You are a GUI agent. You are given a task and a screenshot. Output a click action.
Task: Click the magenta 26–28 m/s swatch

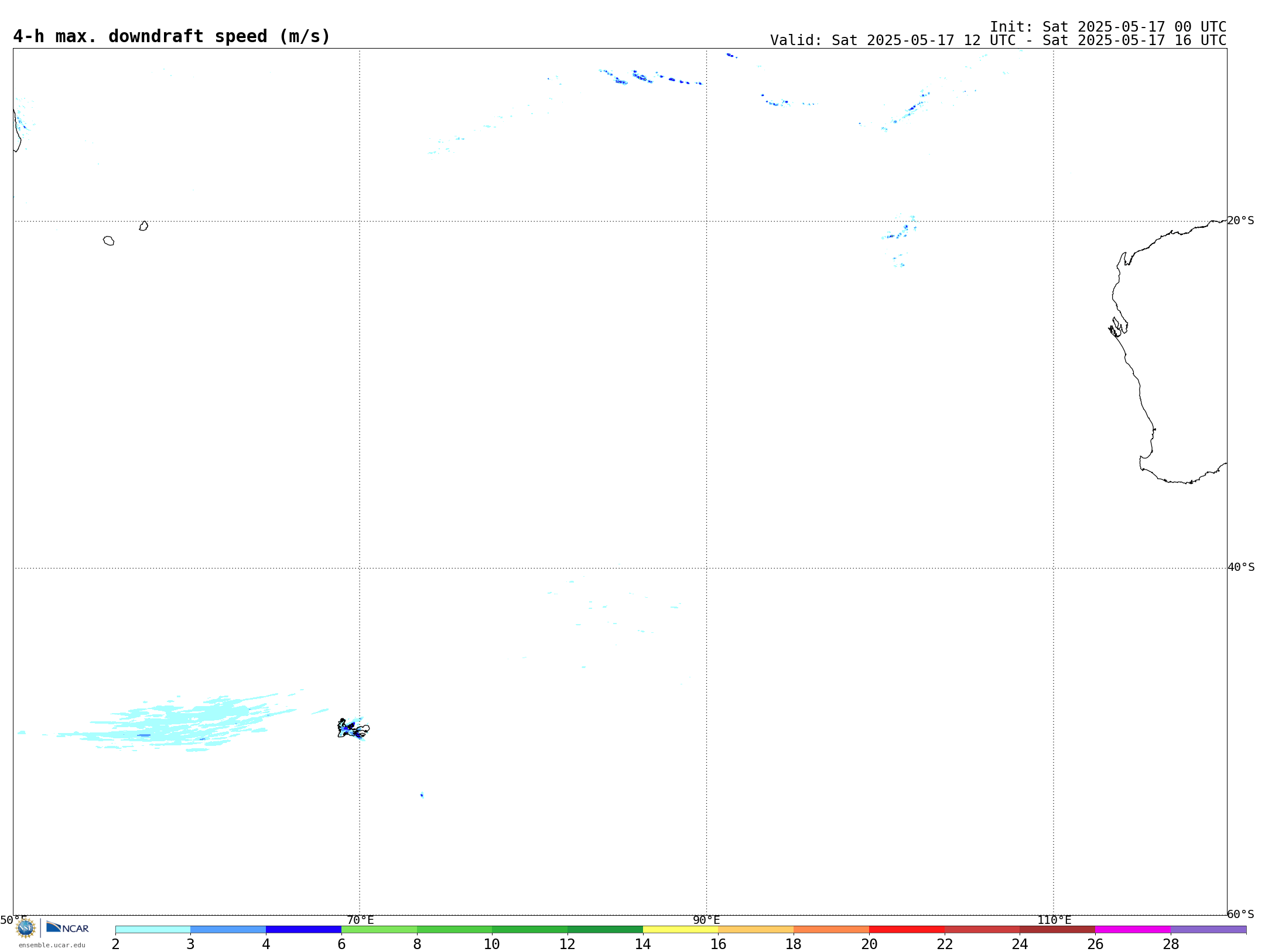coord(1133,930)
